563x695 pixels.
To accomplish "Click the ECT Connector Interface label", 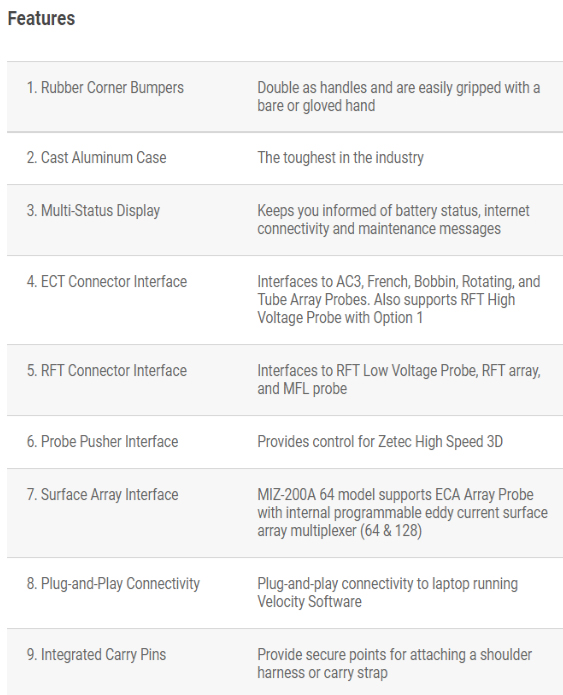I will 107,281.
